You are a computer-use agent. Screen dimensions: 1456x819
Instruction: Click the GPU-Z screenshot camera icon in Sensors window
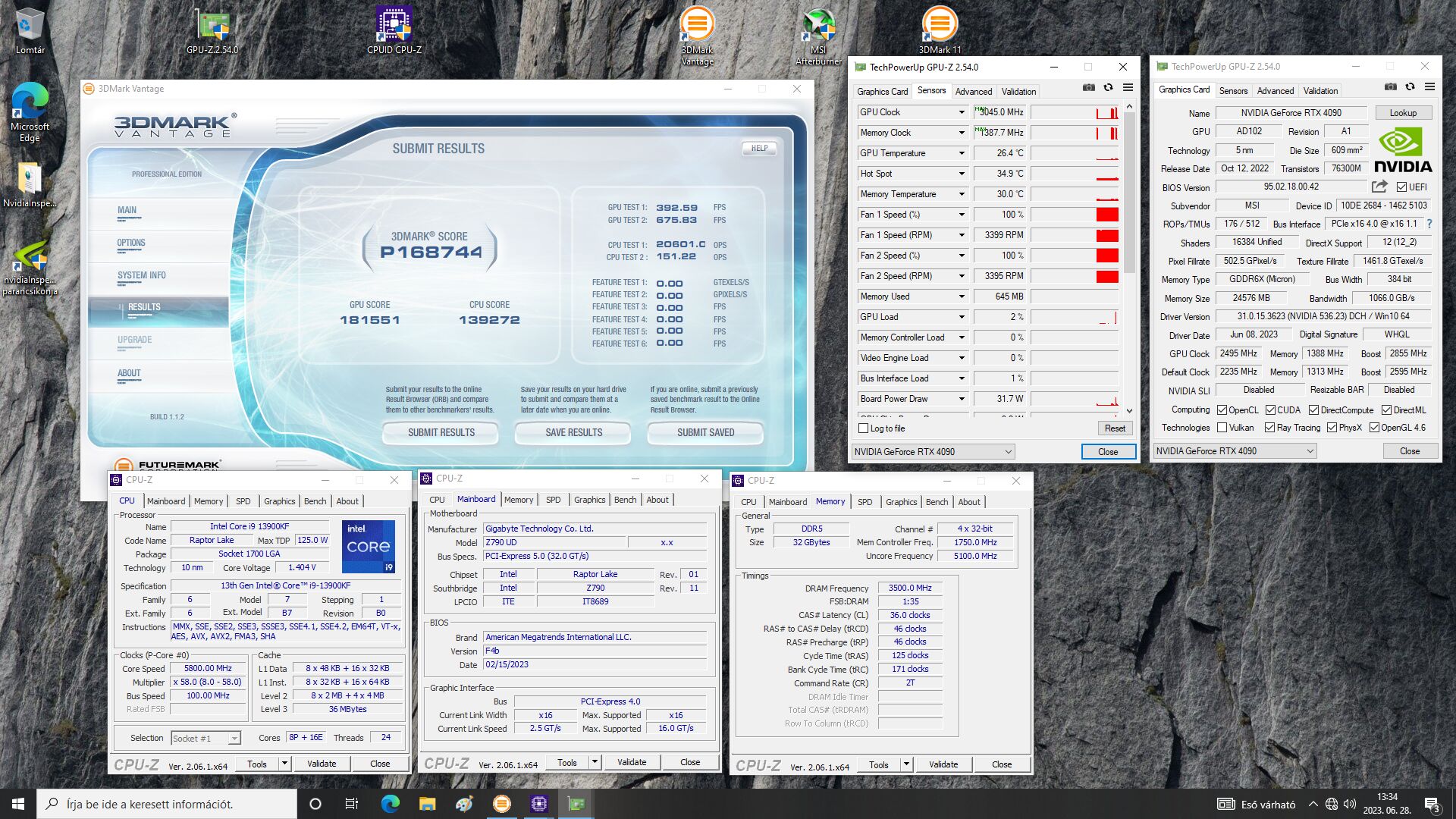1088,88
